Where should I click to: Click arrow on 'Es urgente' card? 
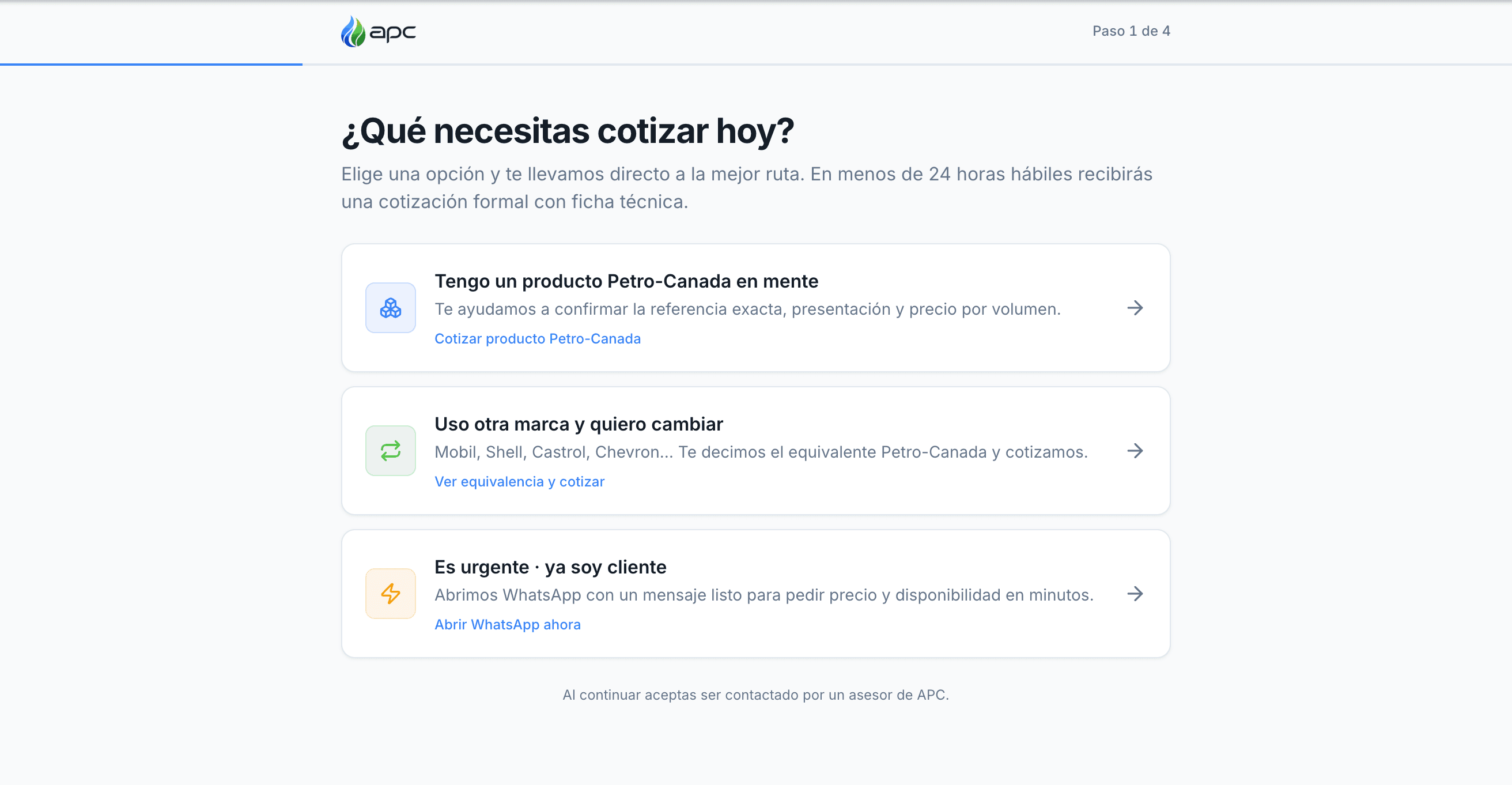(x=1135, y=593)
